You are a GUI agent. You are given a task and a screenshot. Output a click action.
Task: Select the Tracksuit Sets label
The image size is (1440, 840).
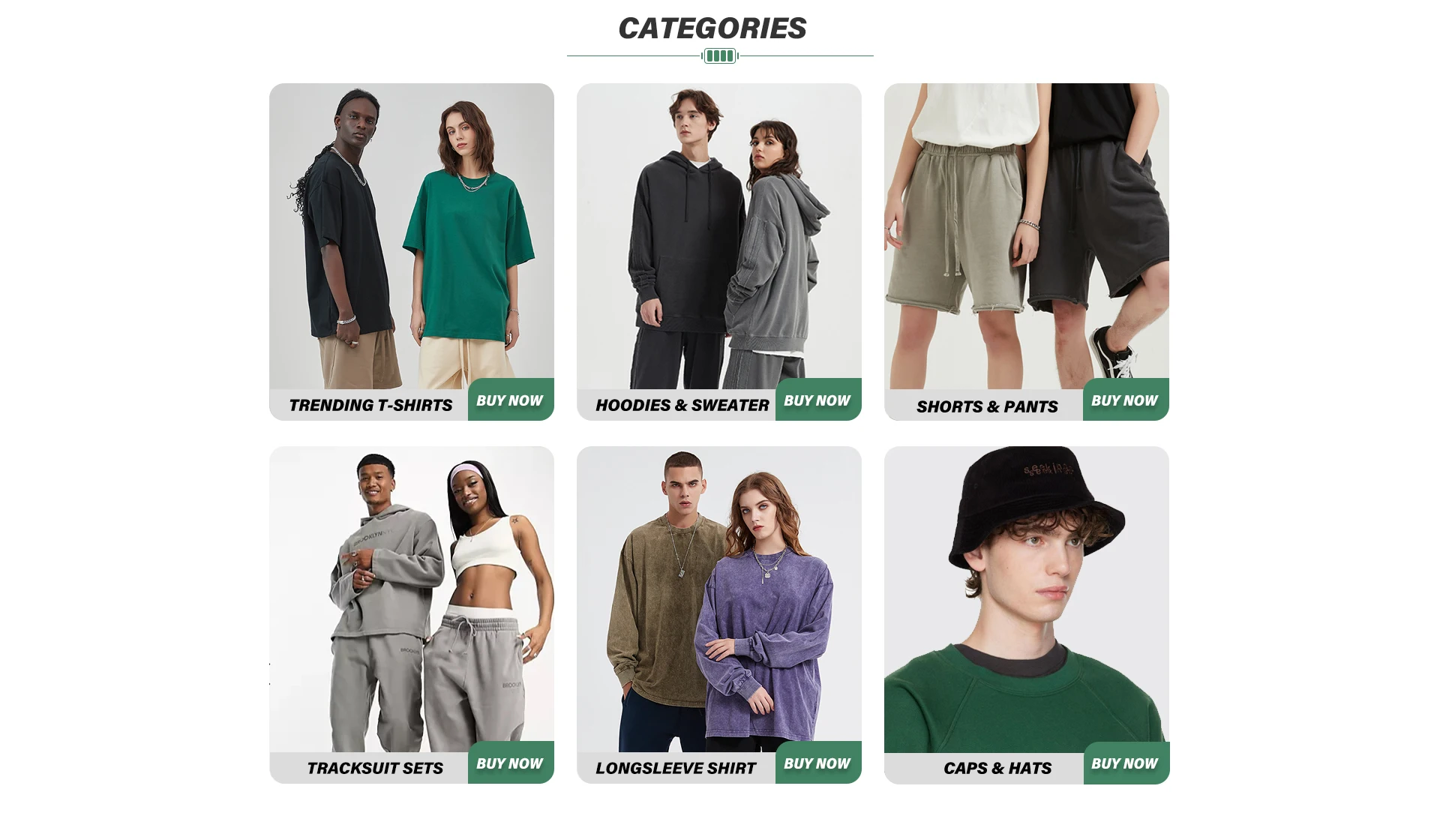point(375,768)
